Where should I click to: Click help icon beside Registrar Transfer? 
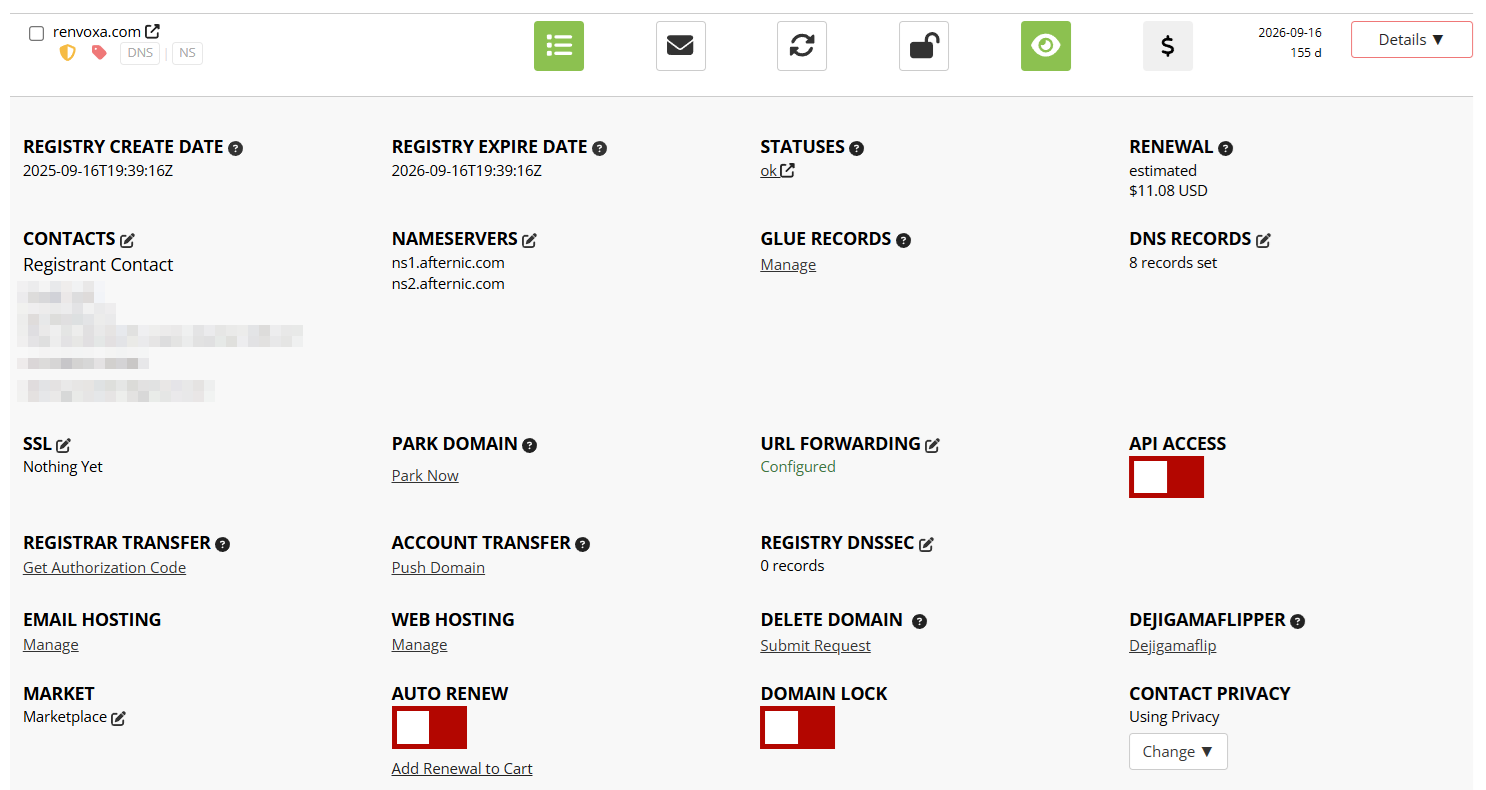pos(222,544)
